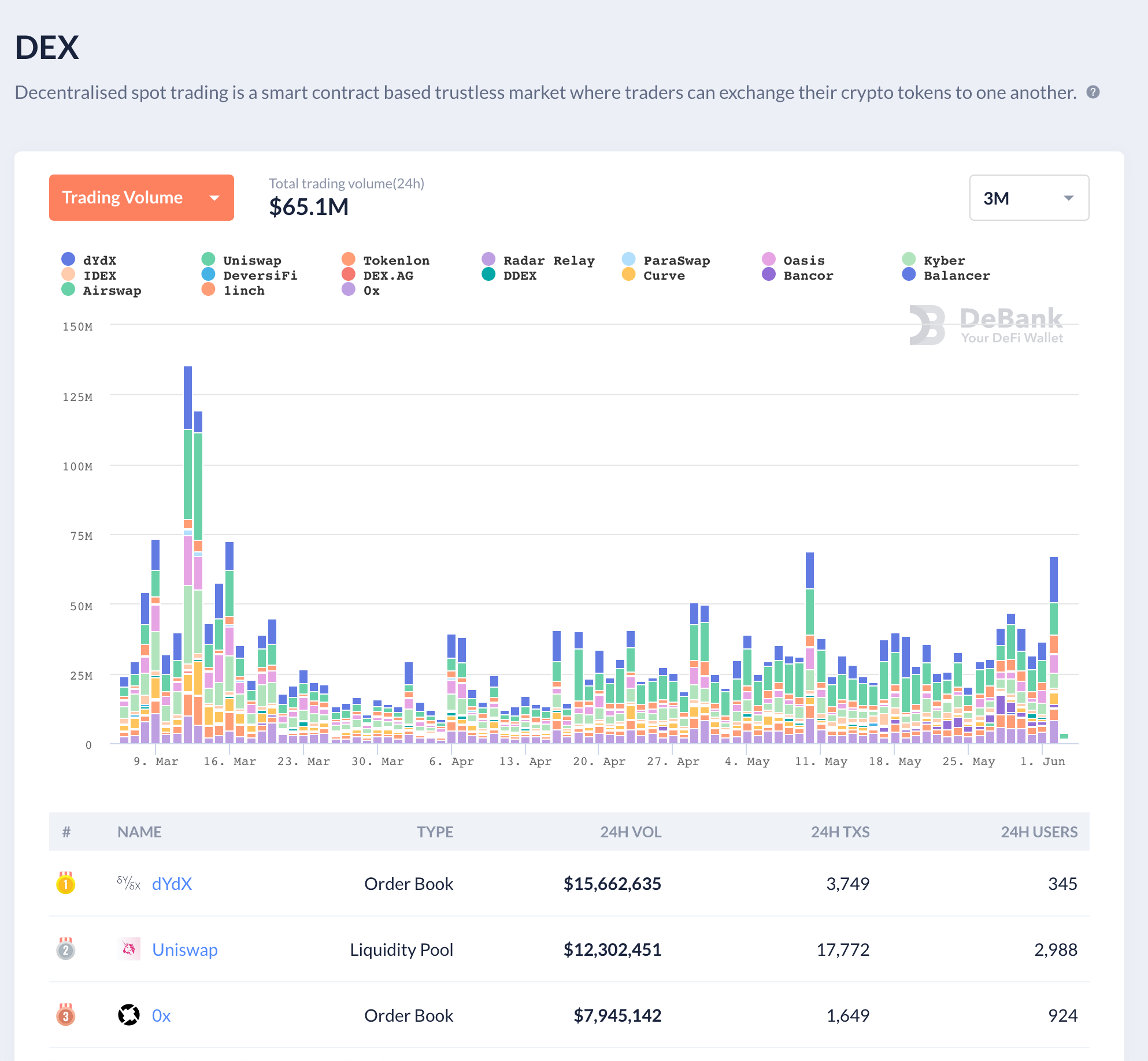1148x1061 pixels.
Task: Open the 0x exchange link
Action: pos(161,1015)
